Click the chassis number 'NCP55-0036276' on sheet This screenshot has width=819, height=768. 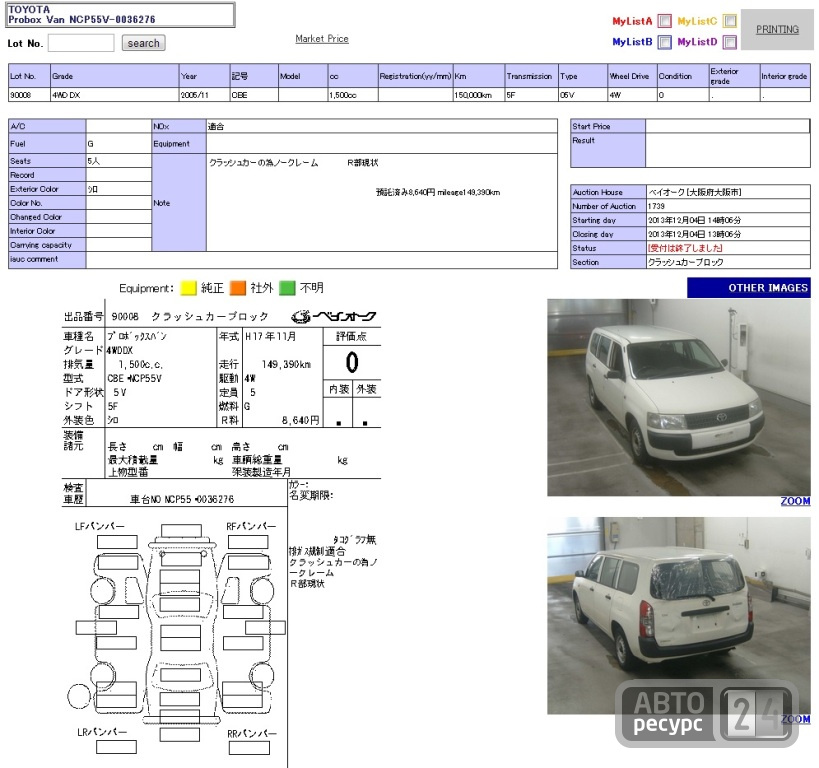(x=199, y=499)
